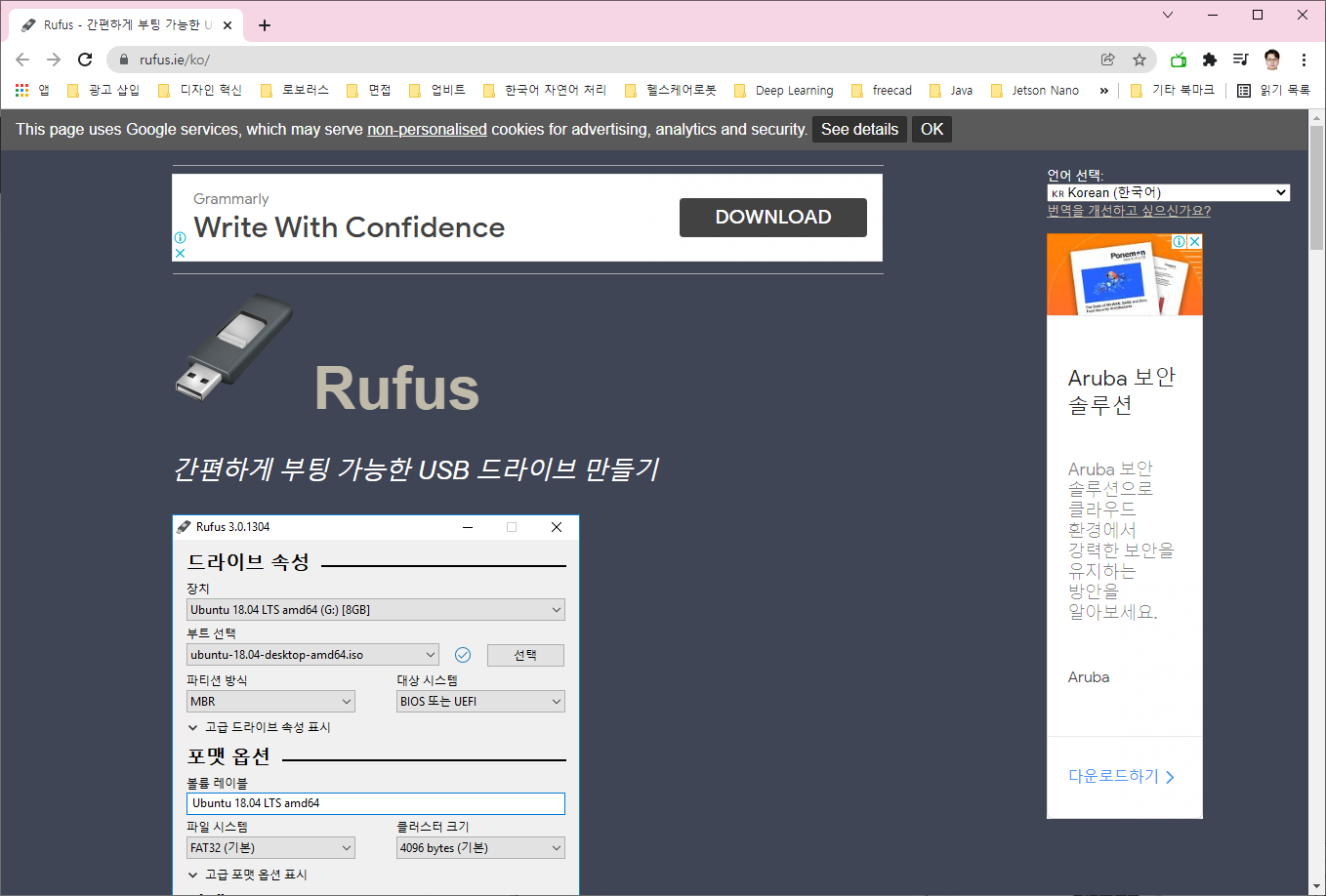This screenshot has height=896, width=1326.
Task: Share this page from the address bar
Action: coord(1108,60)
